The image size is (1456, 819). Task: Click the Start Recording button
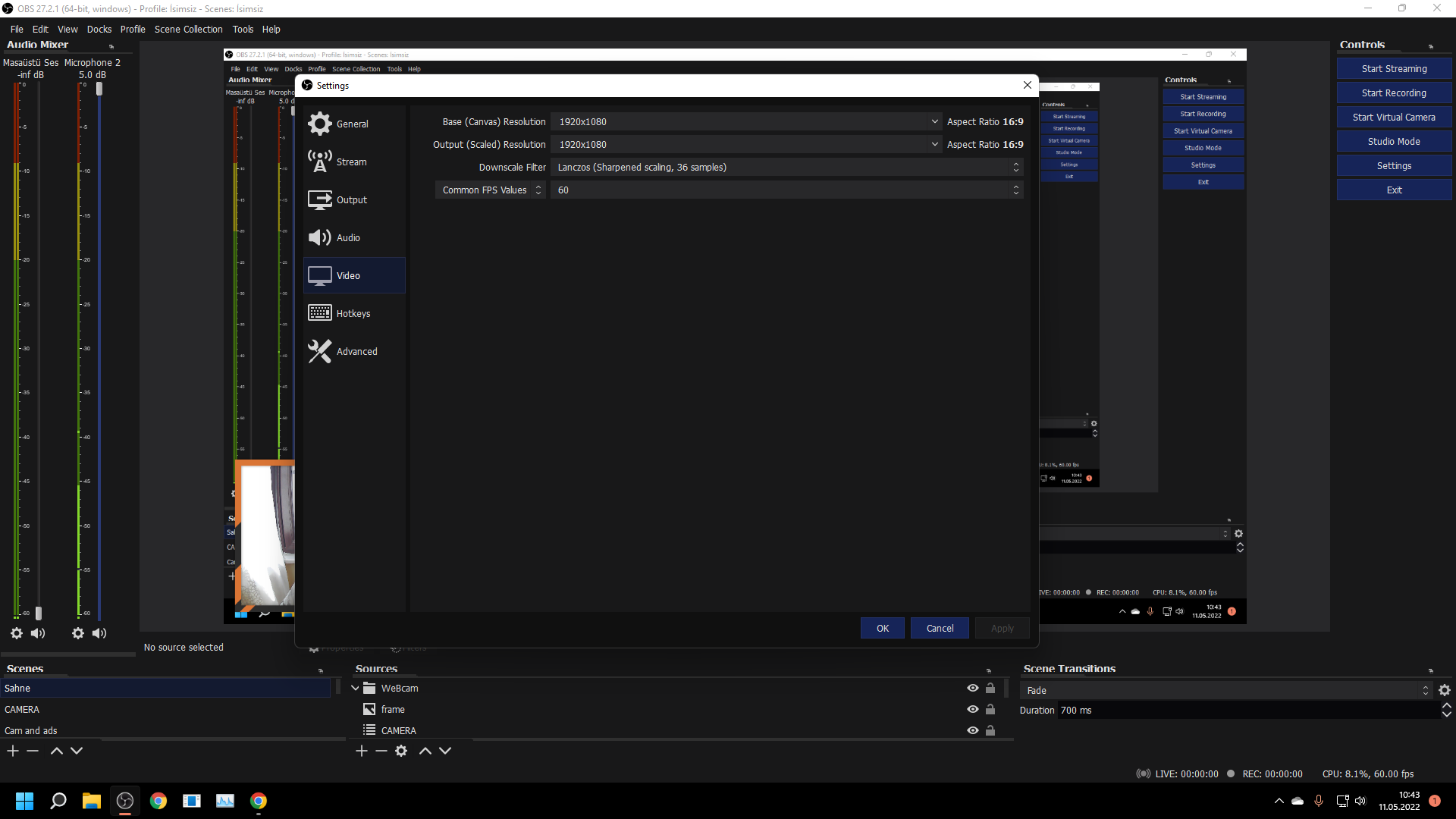[1394, 93]
